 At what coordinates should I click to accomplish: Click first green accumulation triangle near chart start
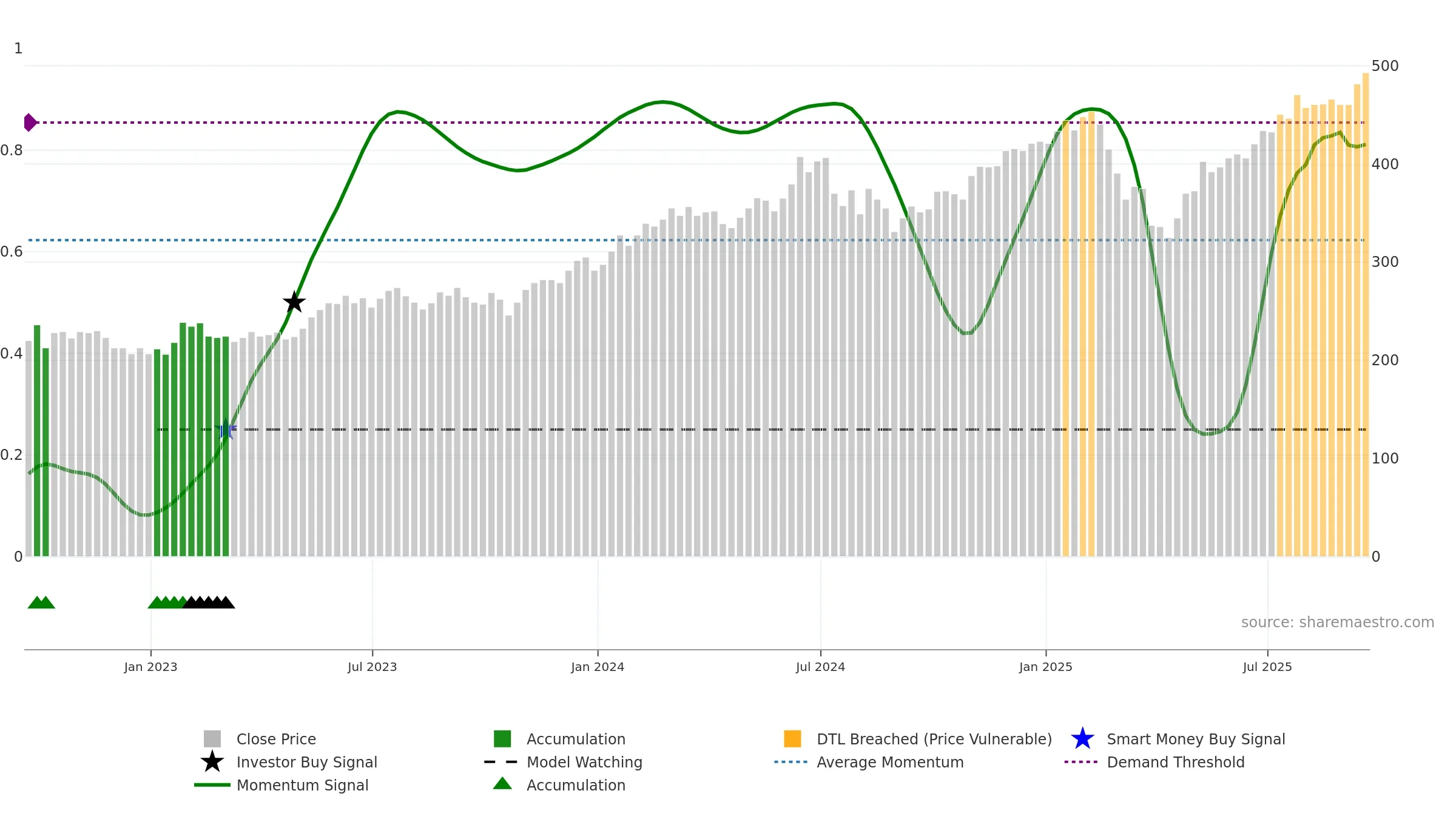tap(36, 602)
